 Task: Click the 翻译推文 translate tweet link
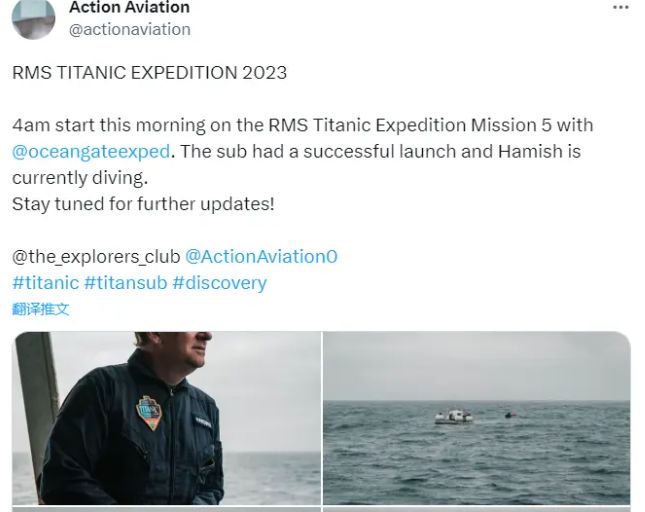(41, 309)
